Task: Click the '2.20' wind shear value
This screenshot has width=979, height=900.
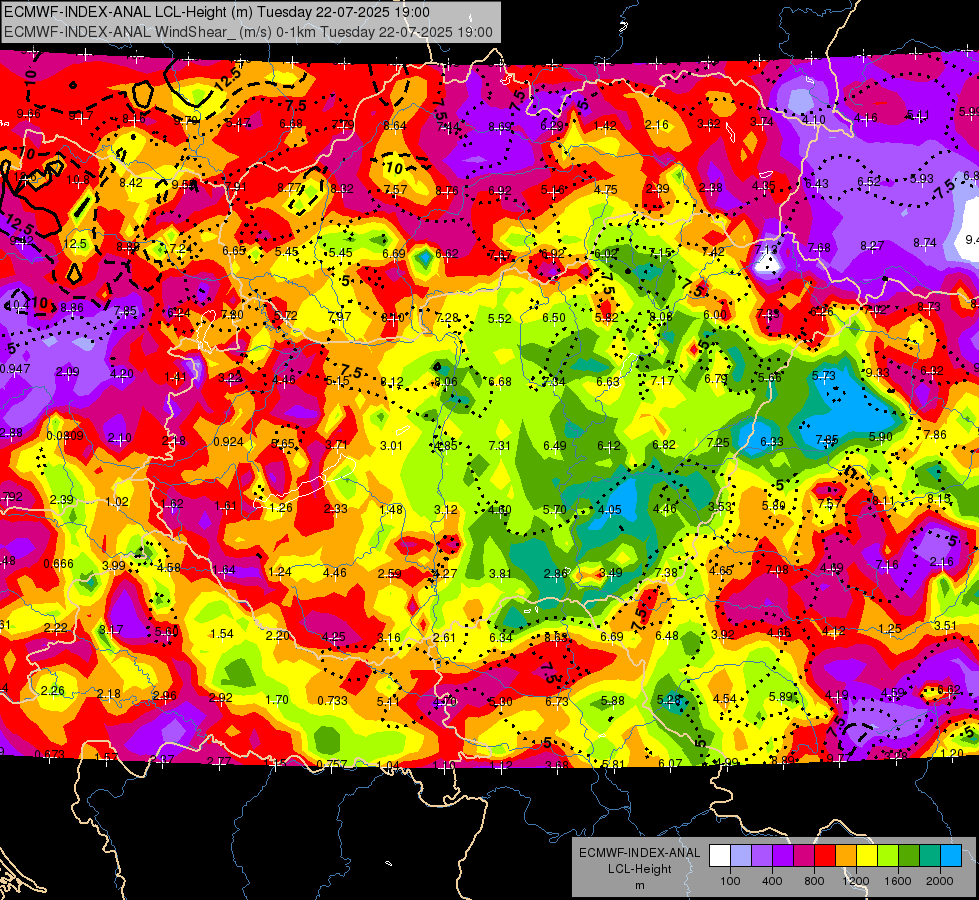Action: pyautogui.click(x=278, y=635)
